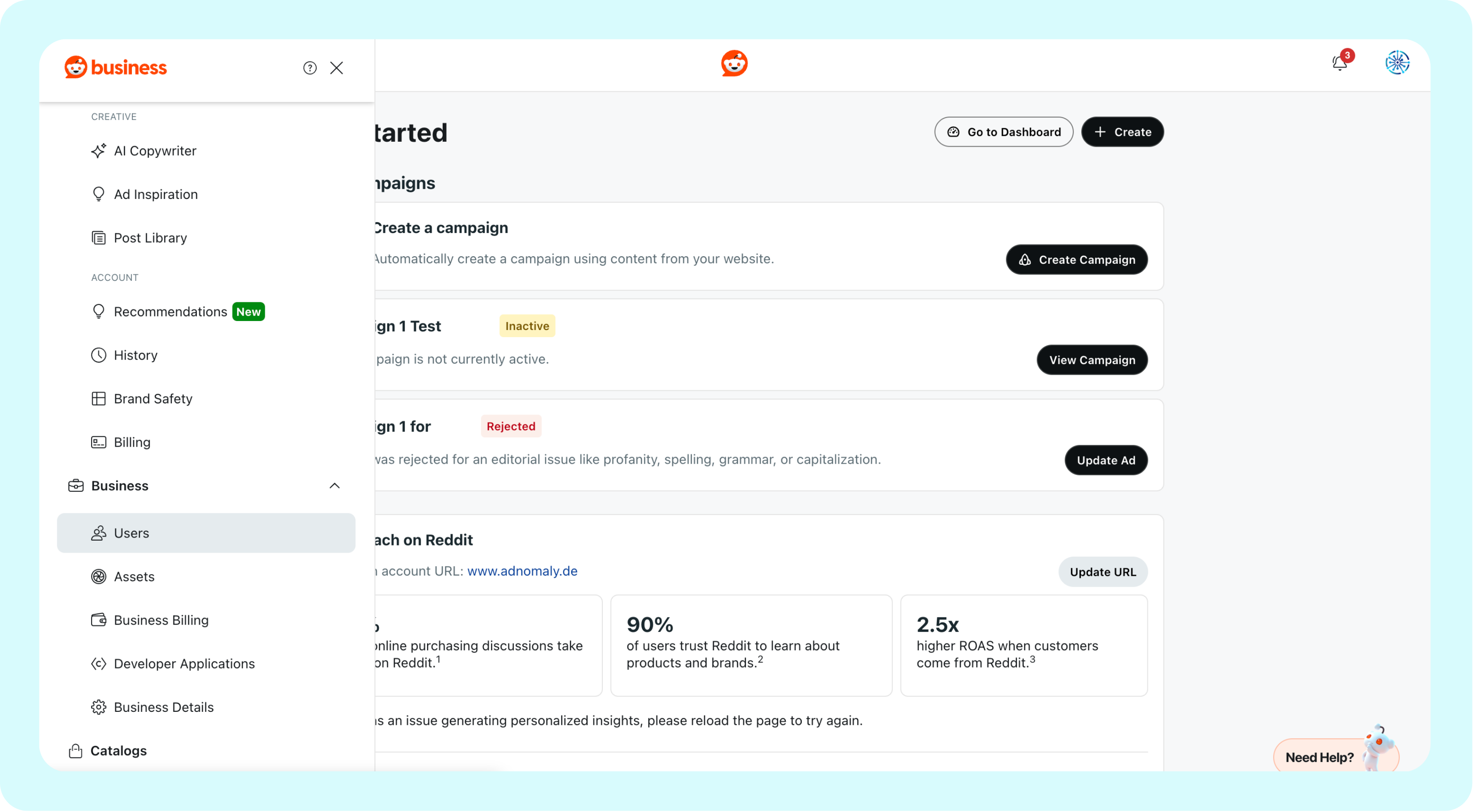
Task: Close the business sidebar menu
Action: click(337, 68)
